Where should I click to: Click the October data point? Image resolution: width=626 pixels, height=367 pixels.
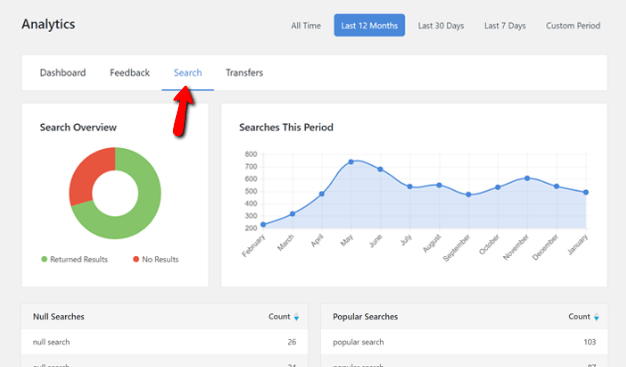click(498, 187)
